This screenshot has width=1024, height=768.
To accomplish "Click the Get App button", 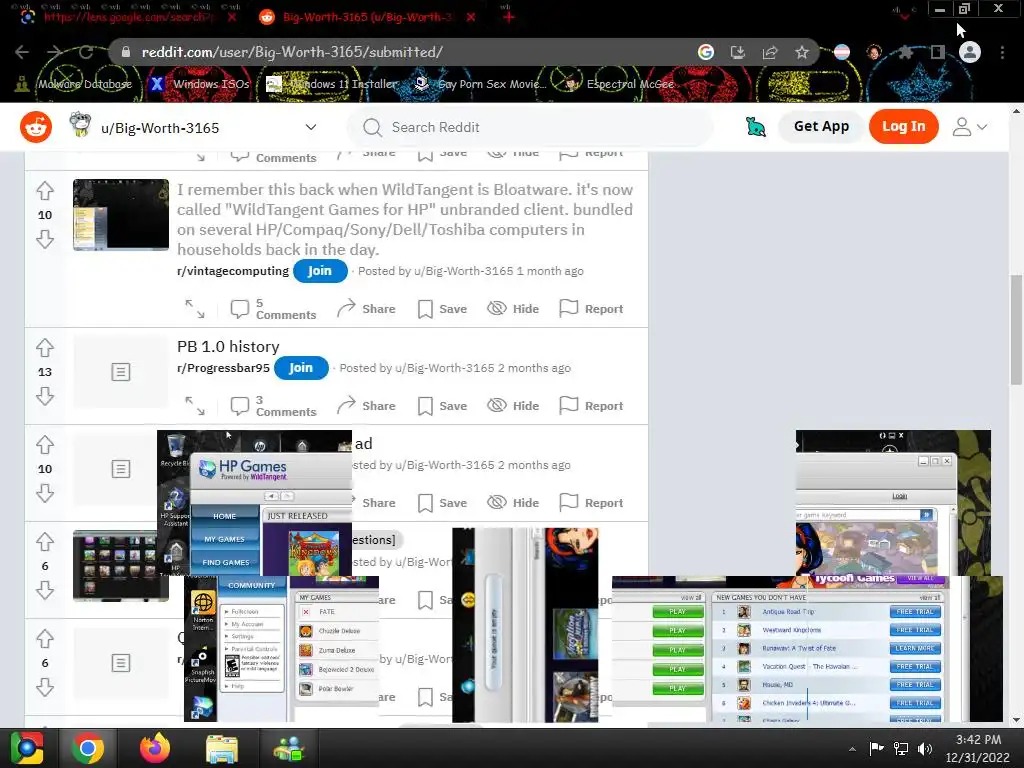I will click(x=821, y=127).
